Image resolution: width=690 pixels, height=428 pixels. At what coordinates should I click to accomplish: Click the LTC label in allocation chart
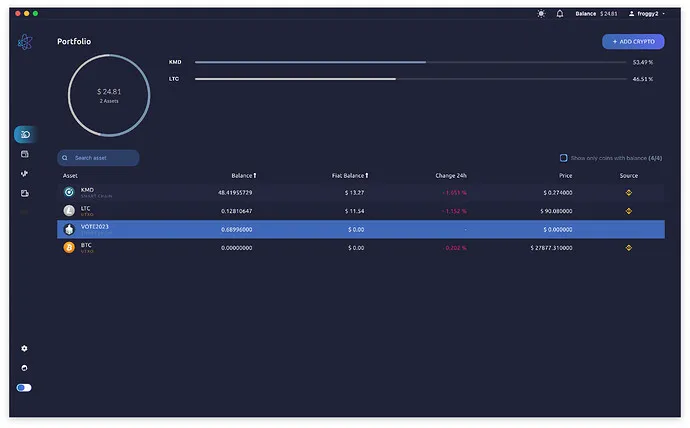[174, 79]
